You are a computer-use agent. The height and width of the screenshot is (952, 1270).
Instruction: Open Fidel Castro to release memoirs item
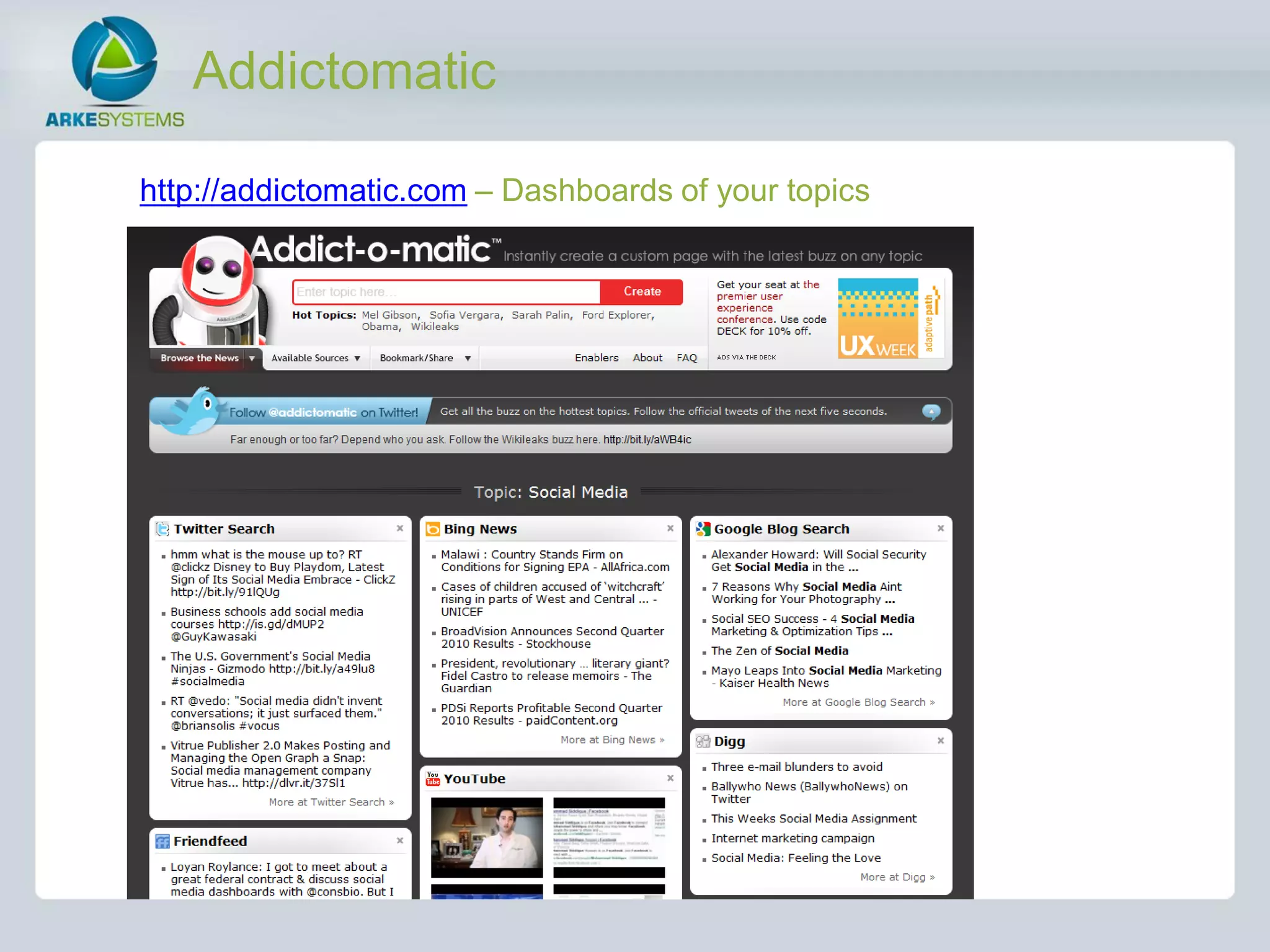point(555,676)
